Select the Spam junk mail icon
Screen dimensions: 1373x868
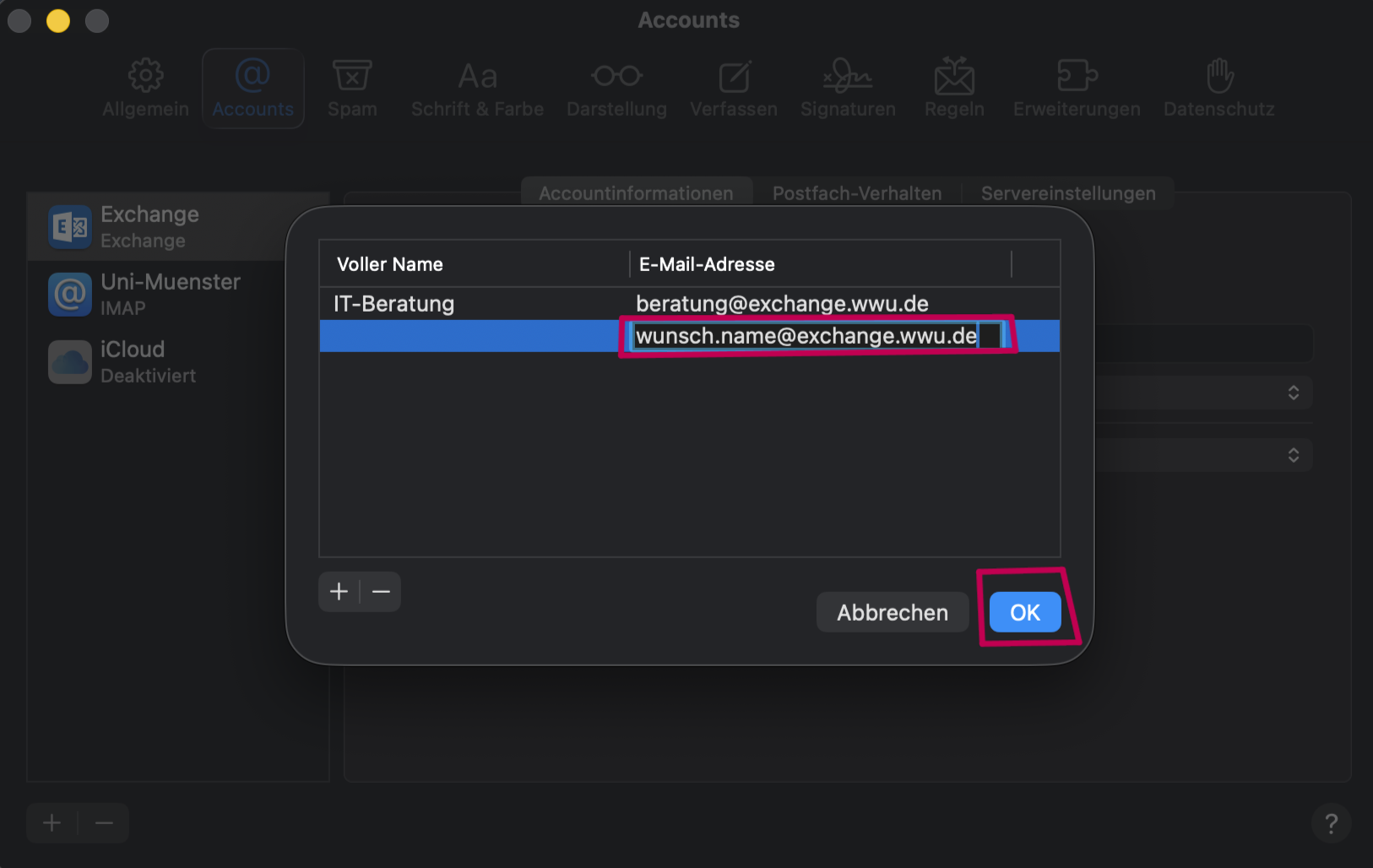[x=352, y=89]
